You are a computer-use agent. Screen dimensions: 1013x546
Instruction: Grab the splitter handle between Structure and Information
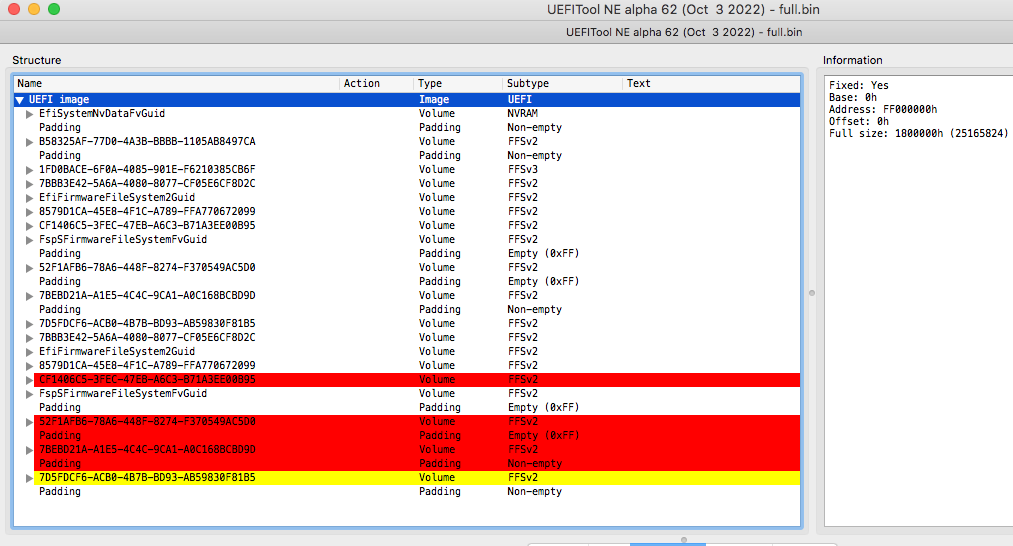(x=812, y=293)
